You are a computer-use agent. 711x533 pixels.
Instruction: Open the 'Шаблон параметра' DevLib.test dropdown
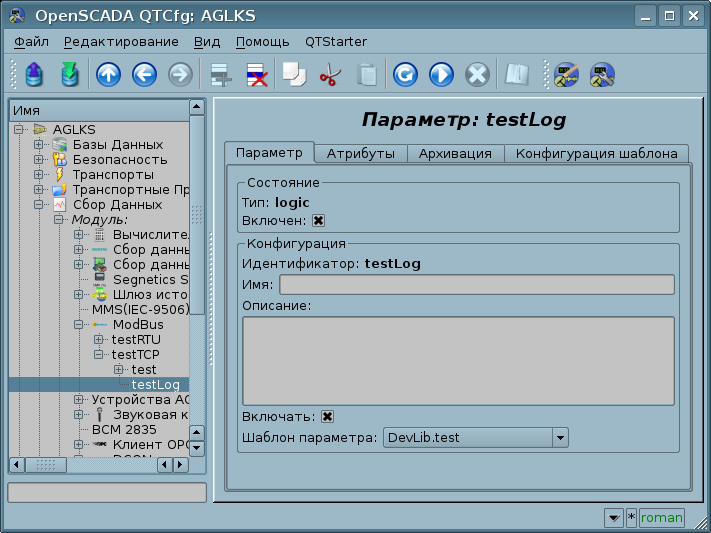[x=560, y=437]
